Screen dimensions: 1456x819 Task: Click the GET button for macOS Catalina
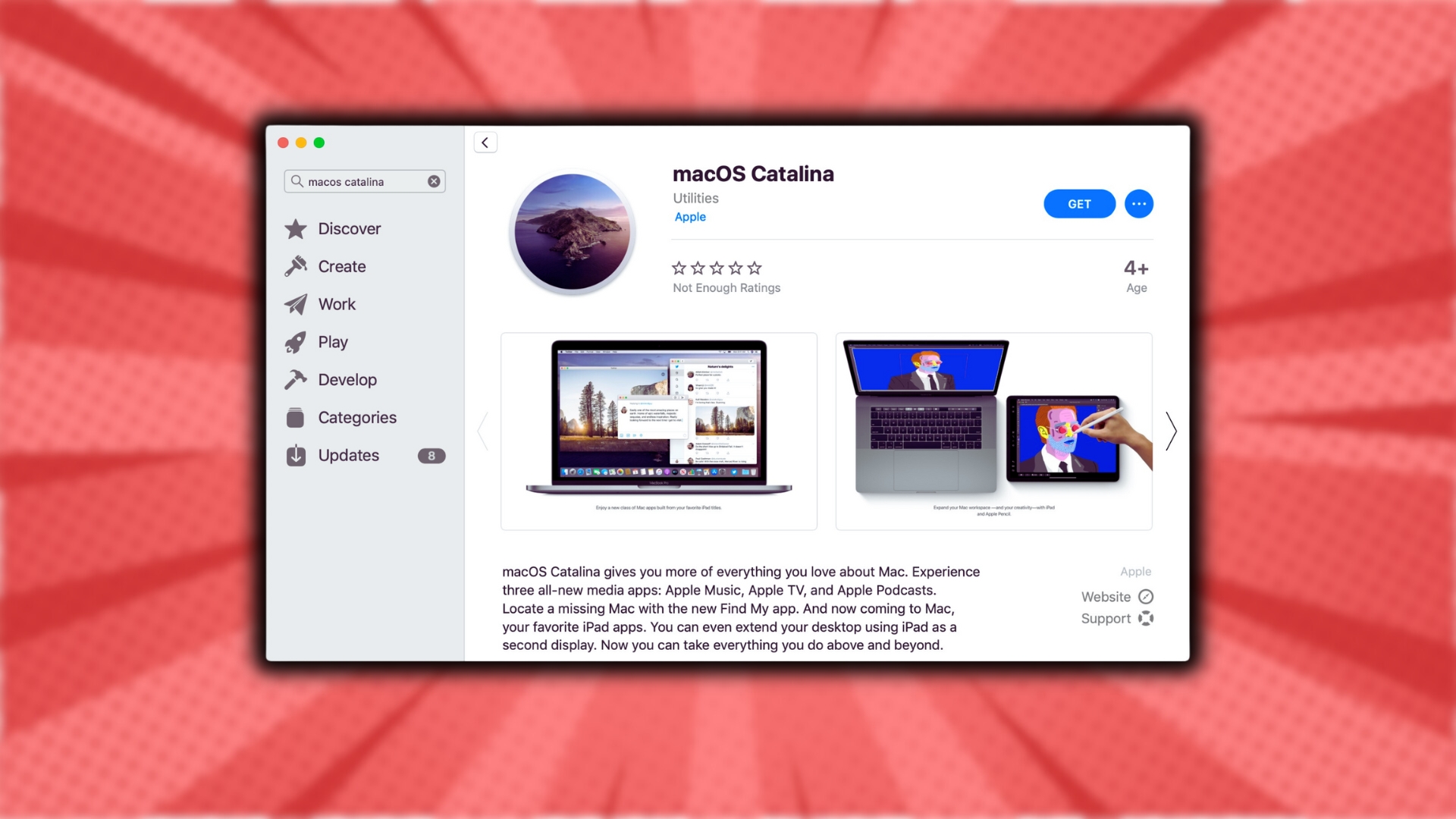point(1079,204)
